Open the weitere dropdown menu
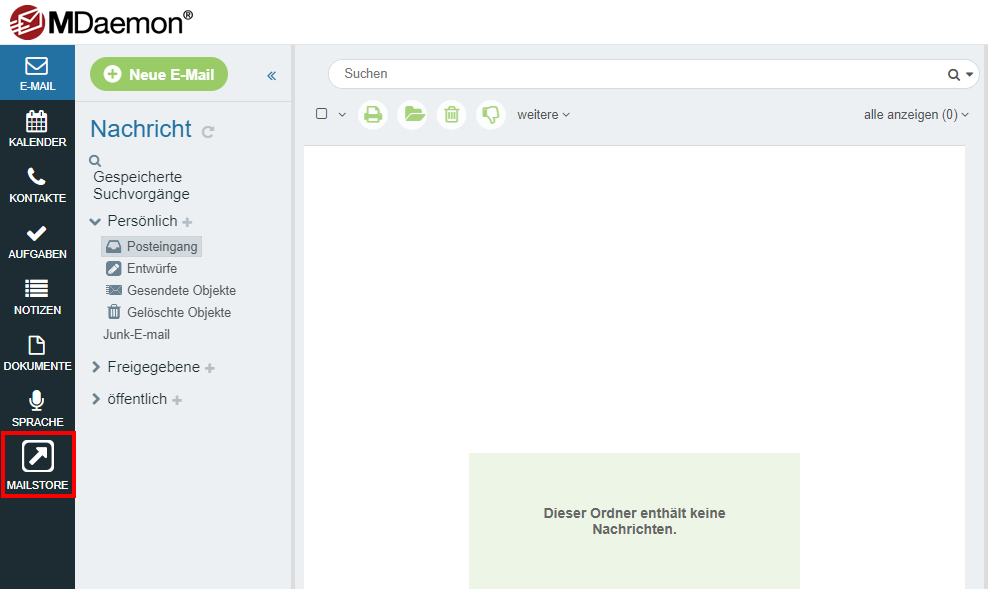 click(543, 115)
